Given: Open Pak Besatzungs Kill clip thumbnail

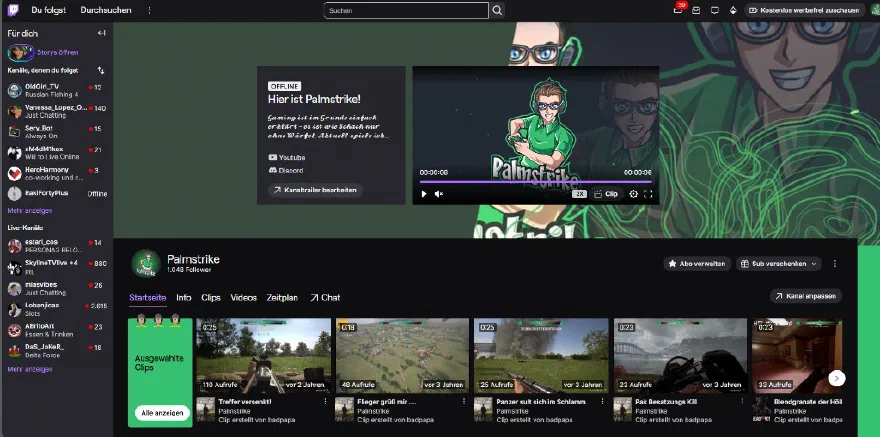Looking at the screenshot, I should pos(680,356).
